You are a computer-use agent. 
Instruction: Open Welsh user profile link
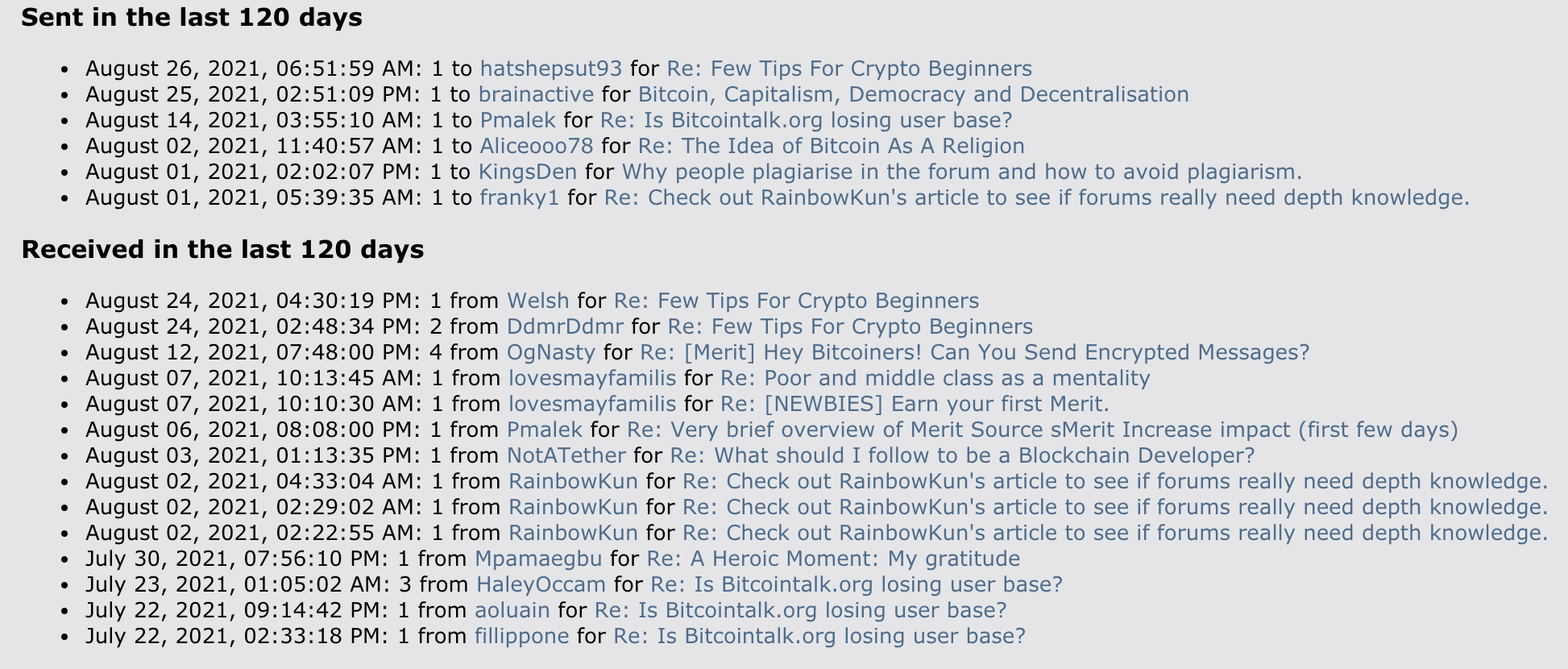538,301
